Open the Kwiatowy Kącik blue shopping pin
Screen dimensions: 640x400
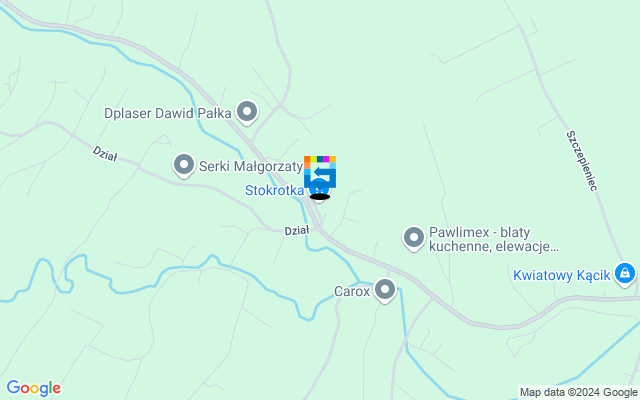coord(625,274)
